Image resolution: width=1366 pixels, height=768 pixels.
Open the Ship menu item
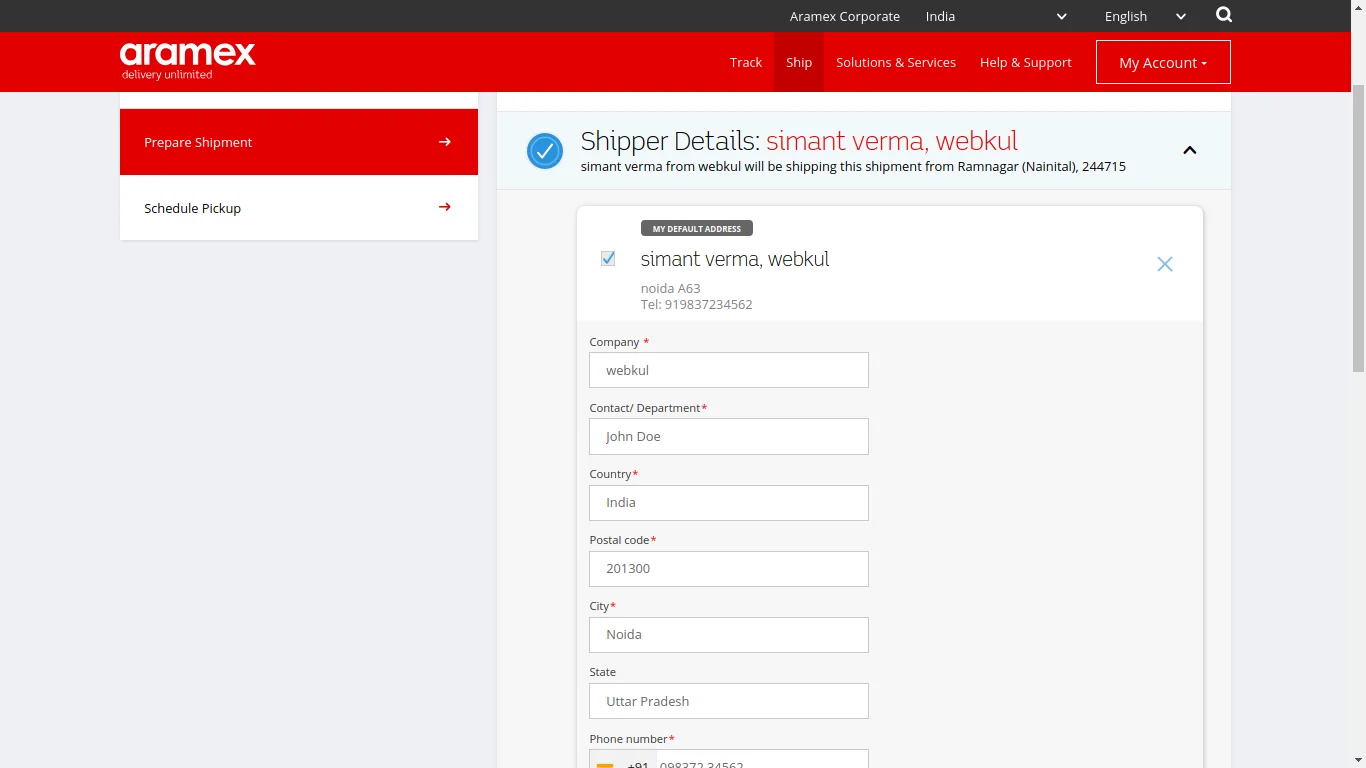pyautogui.click(x=799, y=62)
